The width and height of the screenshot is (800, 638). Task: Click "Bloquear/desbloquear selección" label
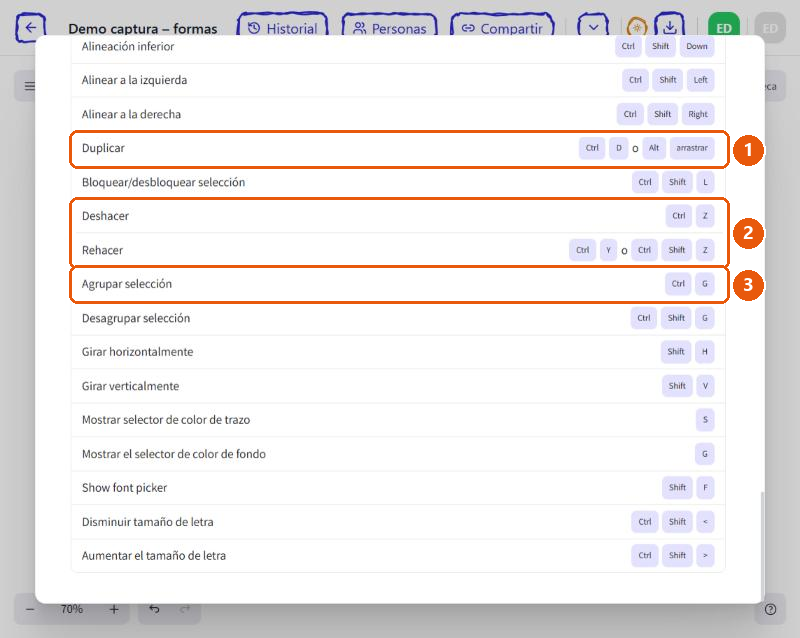click(x=163, y=182)
